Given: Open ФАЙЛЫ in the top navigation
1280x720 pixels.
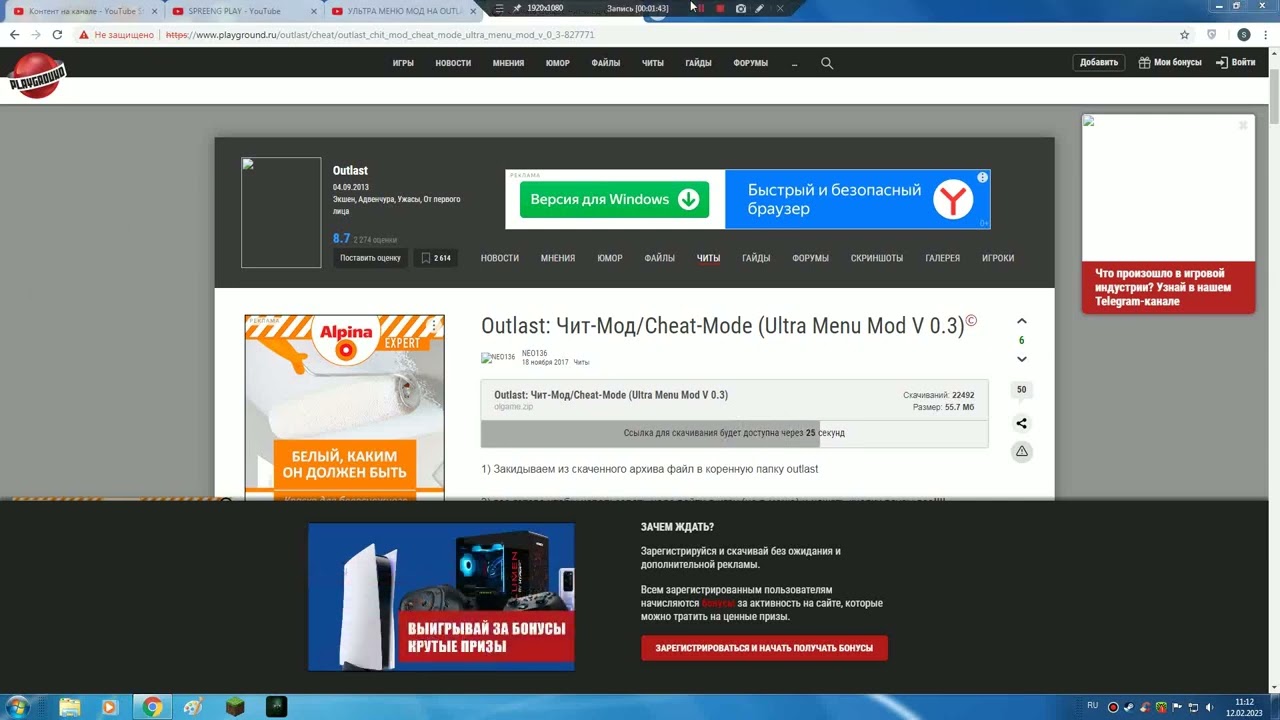Looking at the screenshot, I should tap(606, 63).
